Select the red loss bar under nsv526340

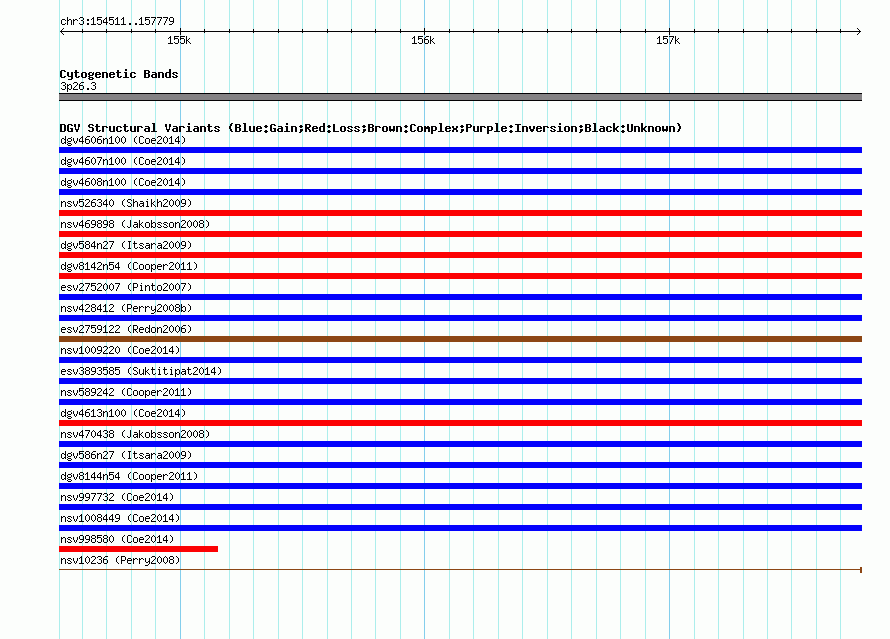tap(460, 213)
